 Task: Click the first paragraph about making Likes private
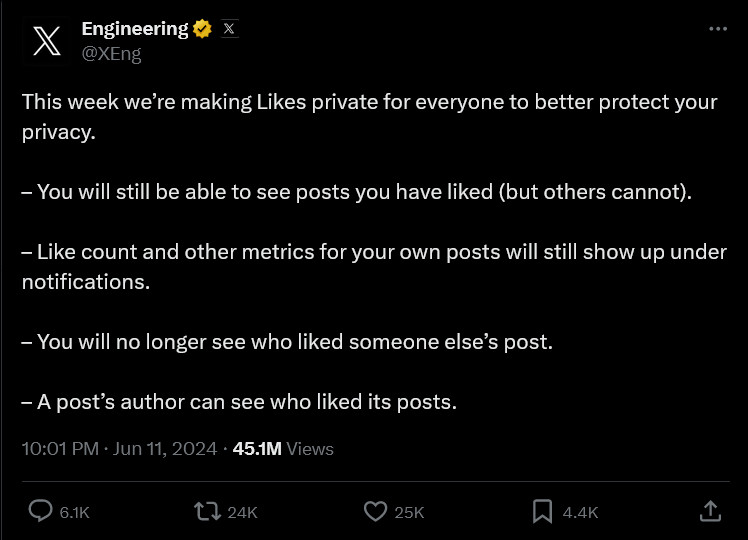370,117
